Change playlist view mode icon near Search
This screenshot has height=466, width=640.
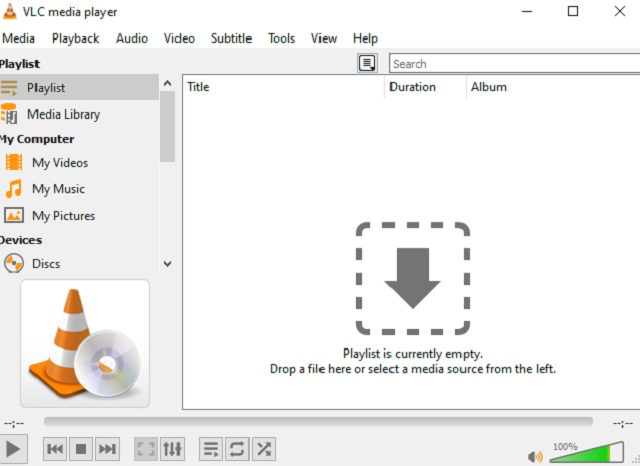(367, 63)
